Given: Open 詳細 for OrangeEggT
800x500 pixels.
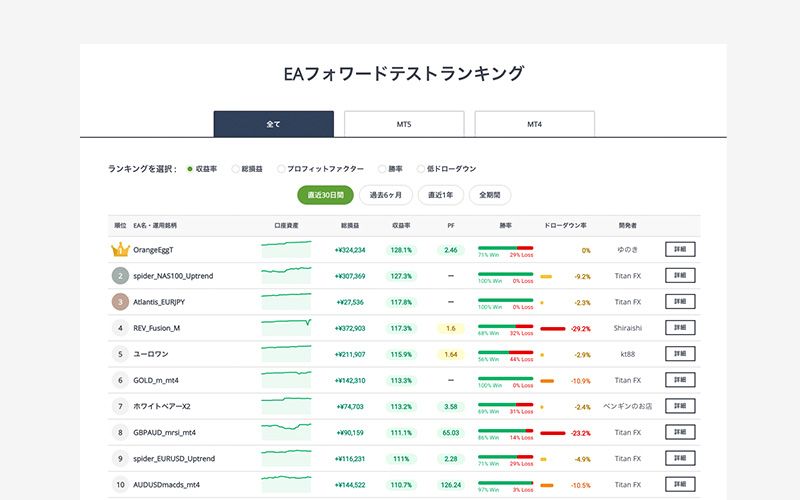Looking at the screenshot, I should pyautogui.click(x=679, y=250).
